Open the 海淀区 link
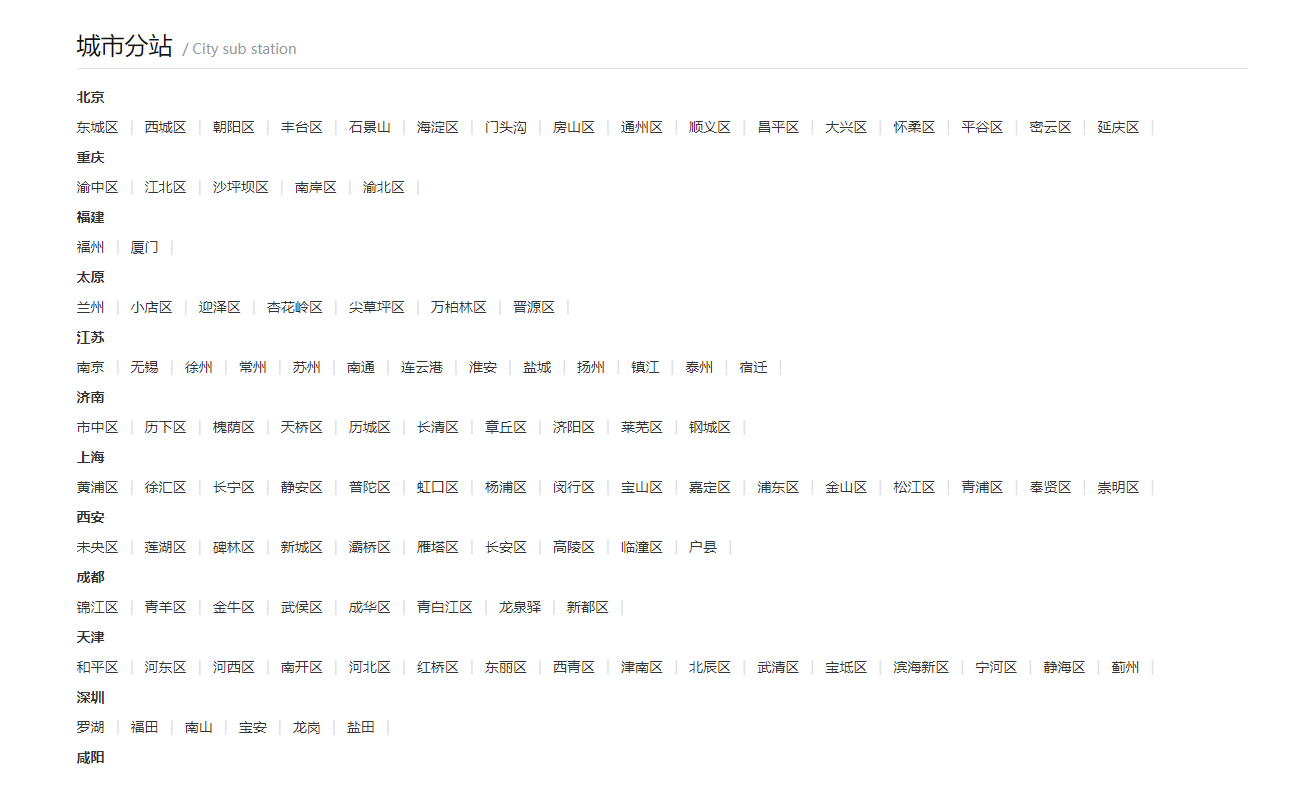1302x788 pixels. 437,127
